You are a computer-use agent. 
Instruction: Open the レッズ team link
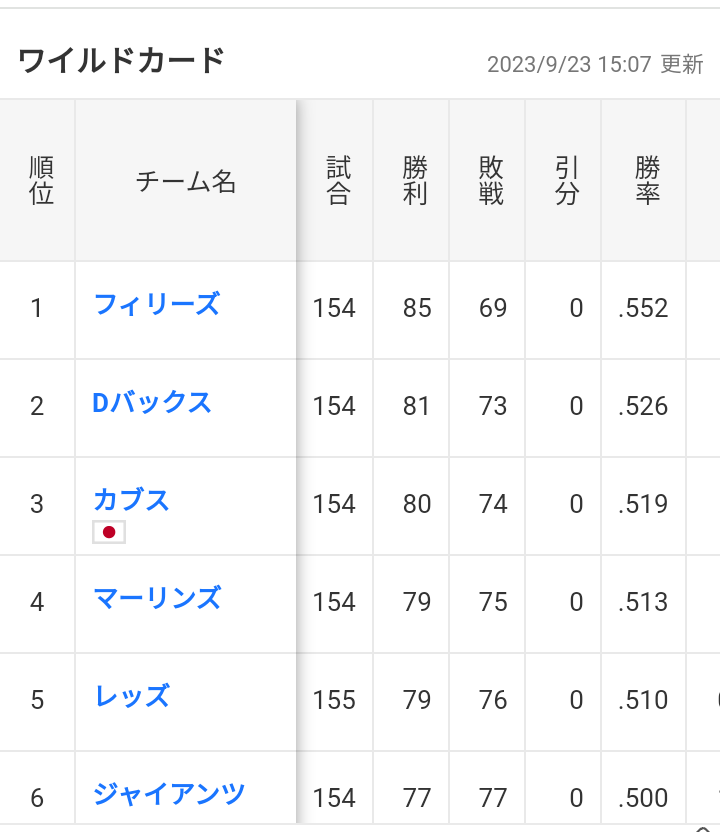(x=132, y=696)
